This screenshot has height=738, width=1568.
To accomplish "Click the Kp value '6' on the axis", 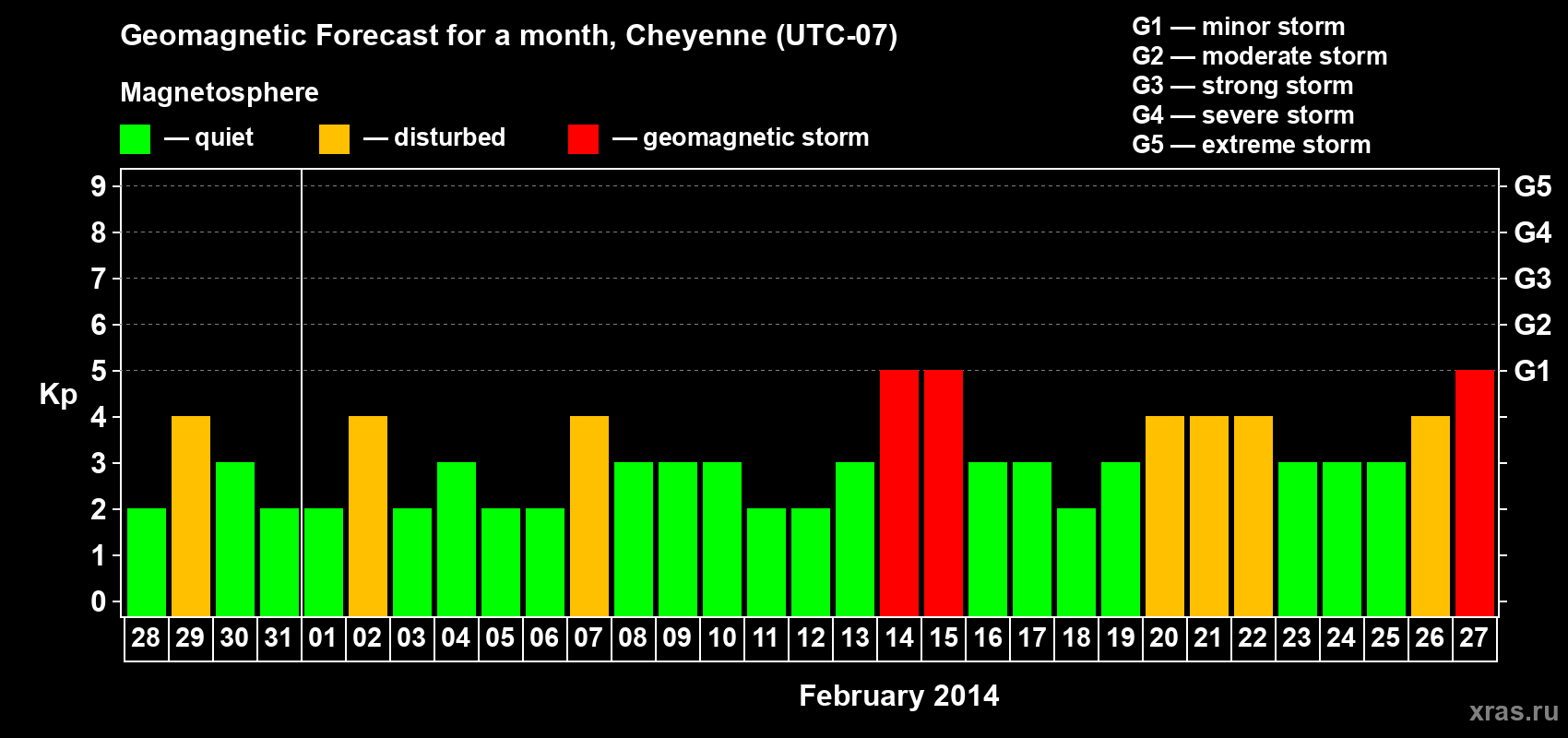I will point(99,325).
